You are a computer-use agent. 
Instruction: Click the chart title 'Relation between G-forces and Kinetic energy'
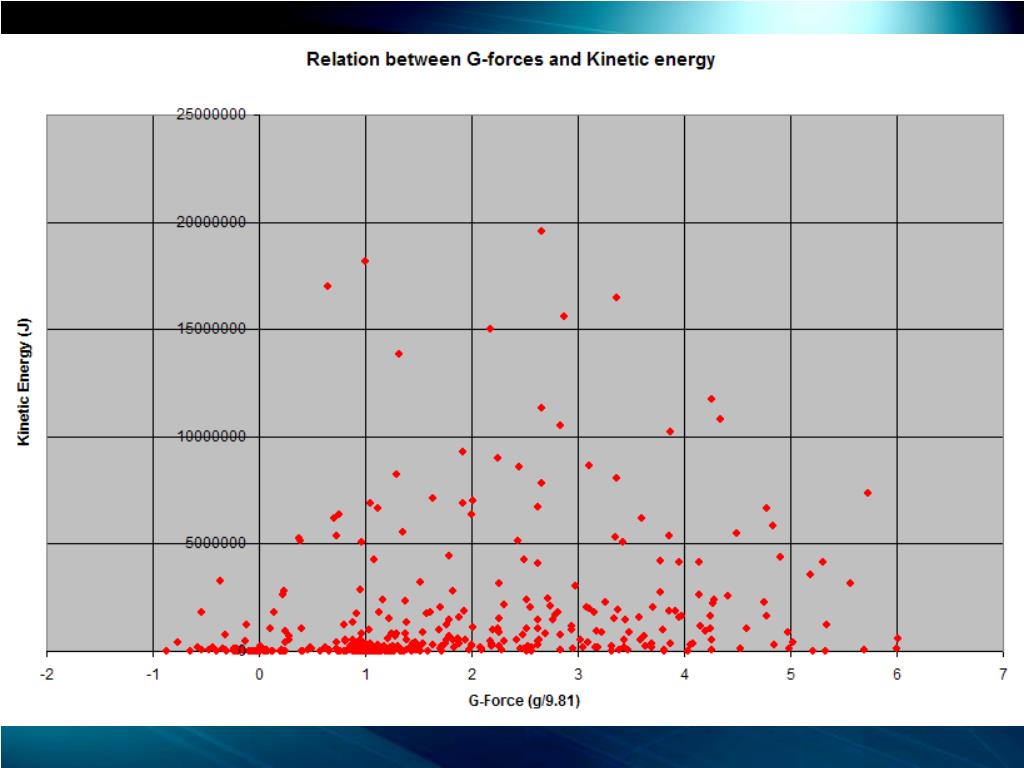click(511, 59)
